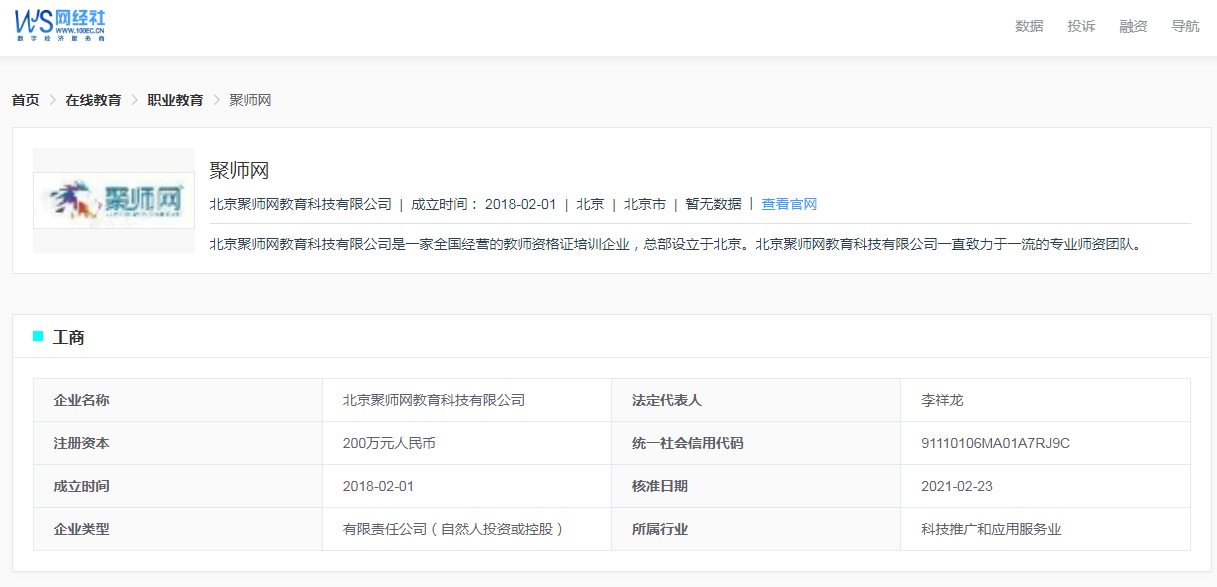Click the 企业类型 label
Screen dimensions: 1217x587
[82, 529]
